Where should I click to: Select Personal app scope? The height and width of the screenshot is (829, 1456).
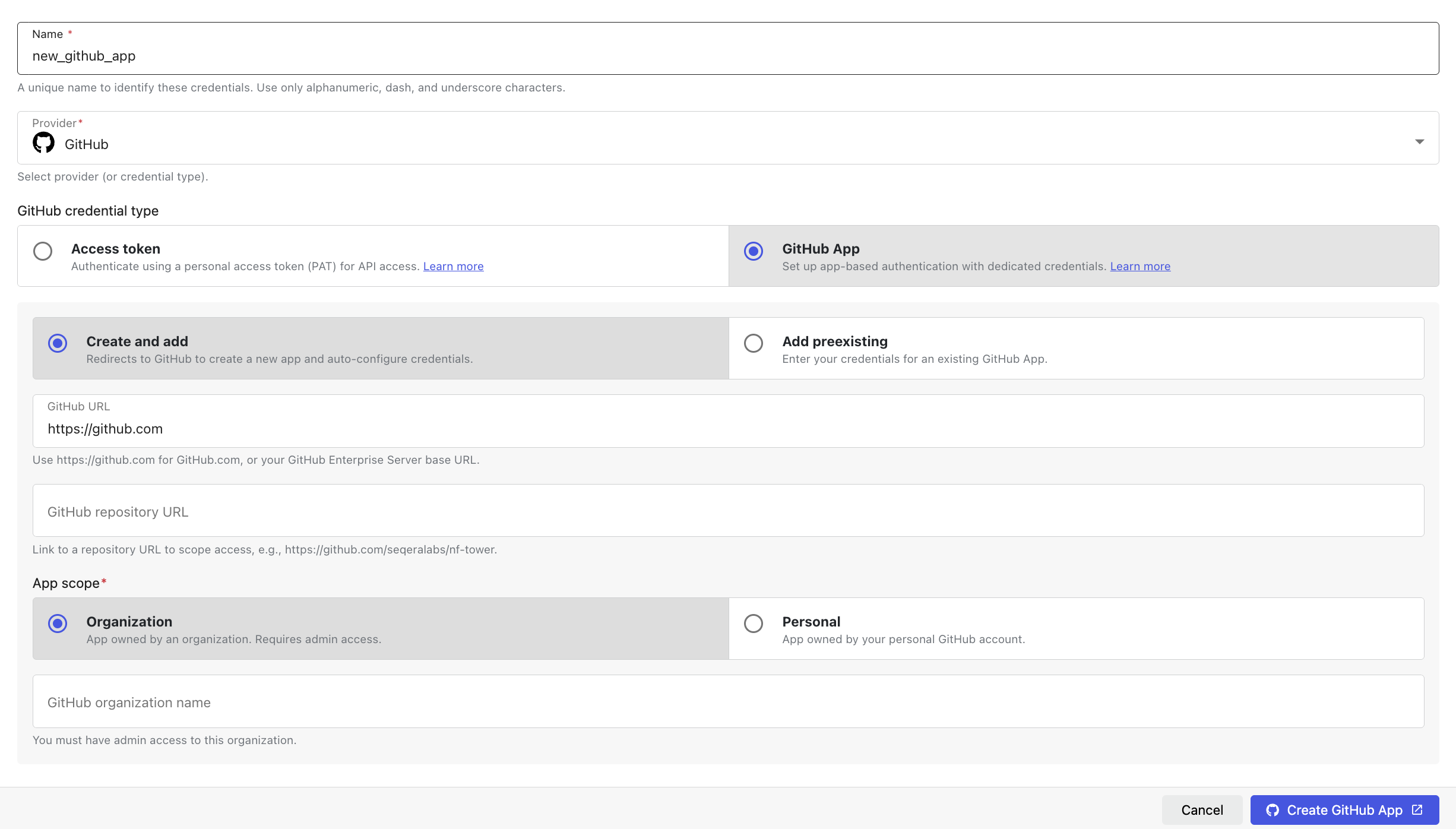(x=753, y=624)
